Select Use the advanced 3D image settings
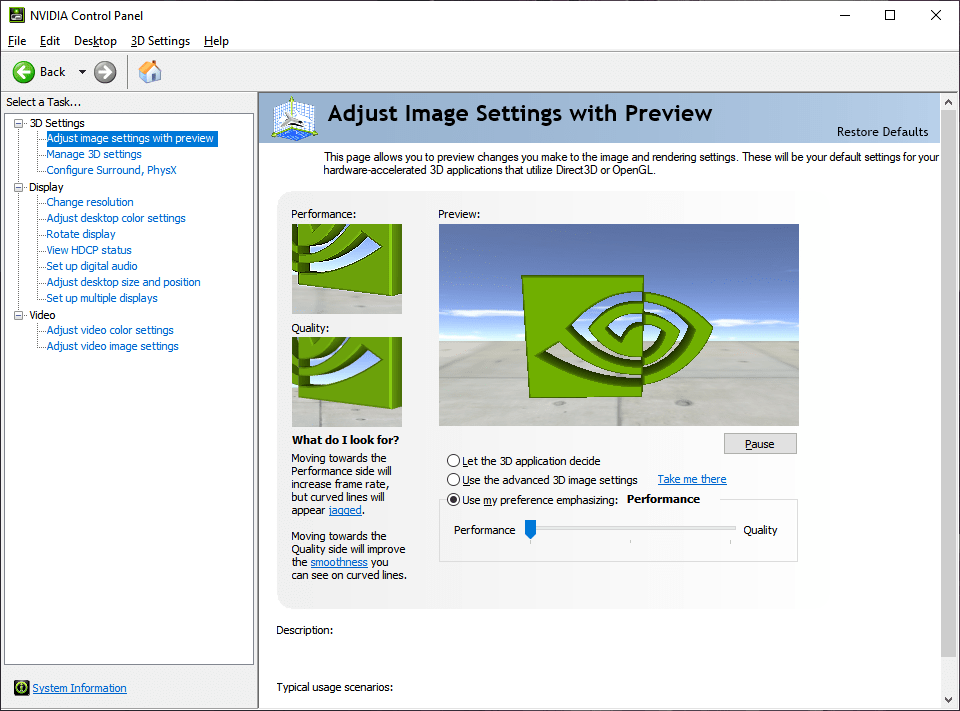 [453, 480]
